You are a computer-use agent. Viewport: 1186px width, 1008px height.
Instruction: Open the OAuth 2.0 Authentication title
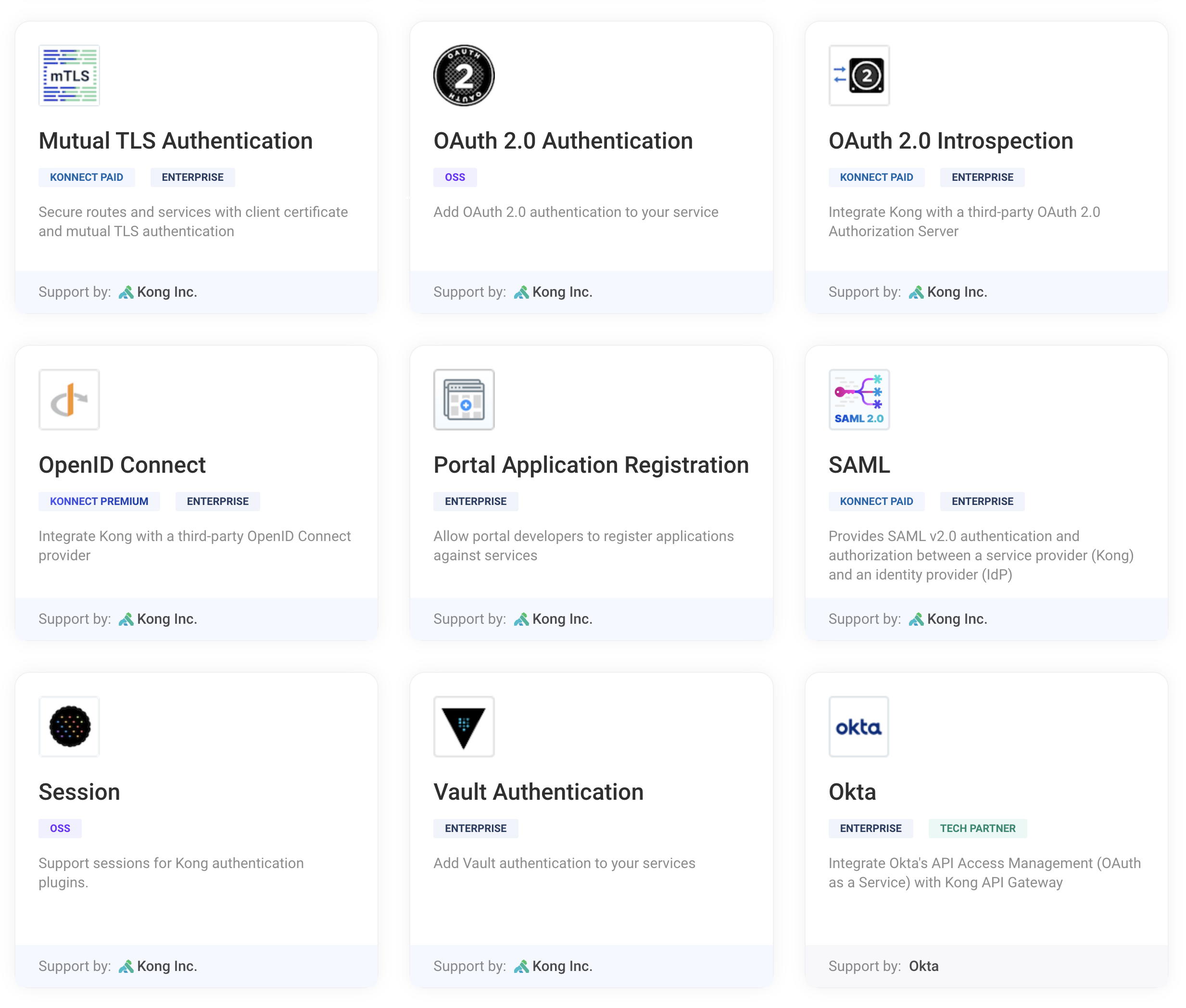(563, 140)
